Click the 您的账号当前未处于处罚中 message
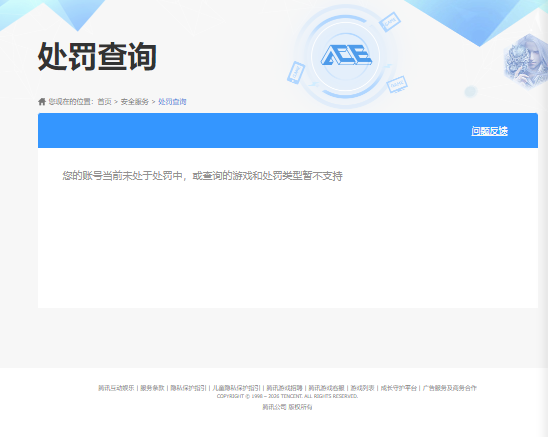 [x=202, y=175]
